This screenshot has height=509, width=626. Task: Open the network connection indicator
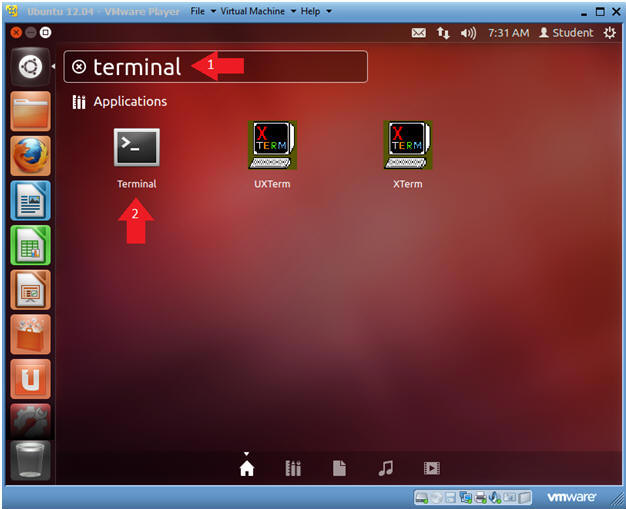click(x=443, y=33)
